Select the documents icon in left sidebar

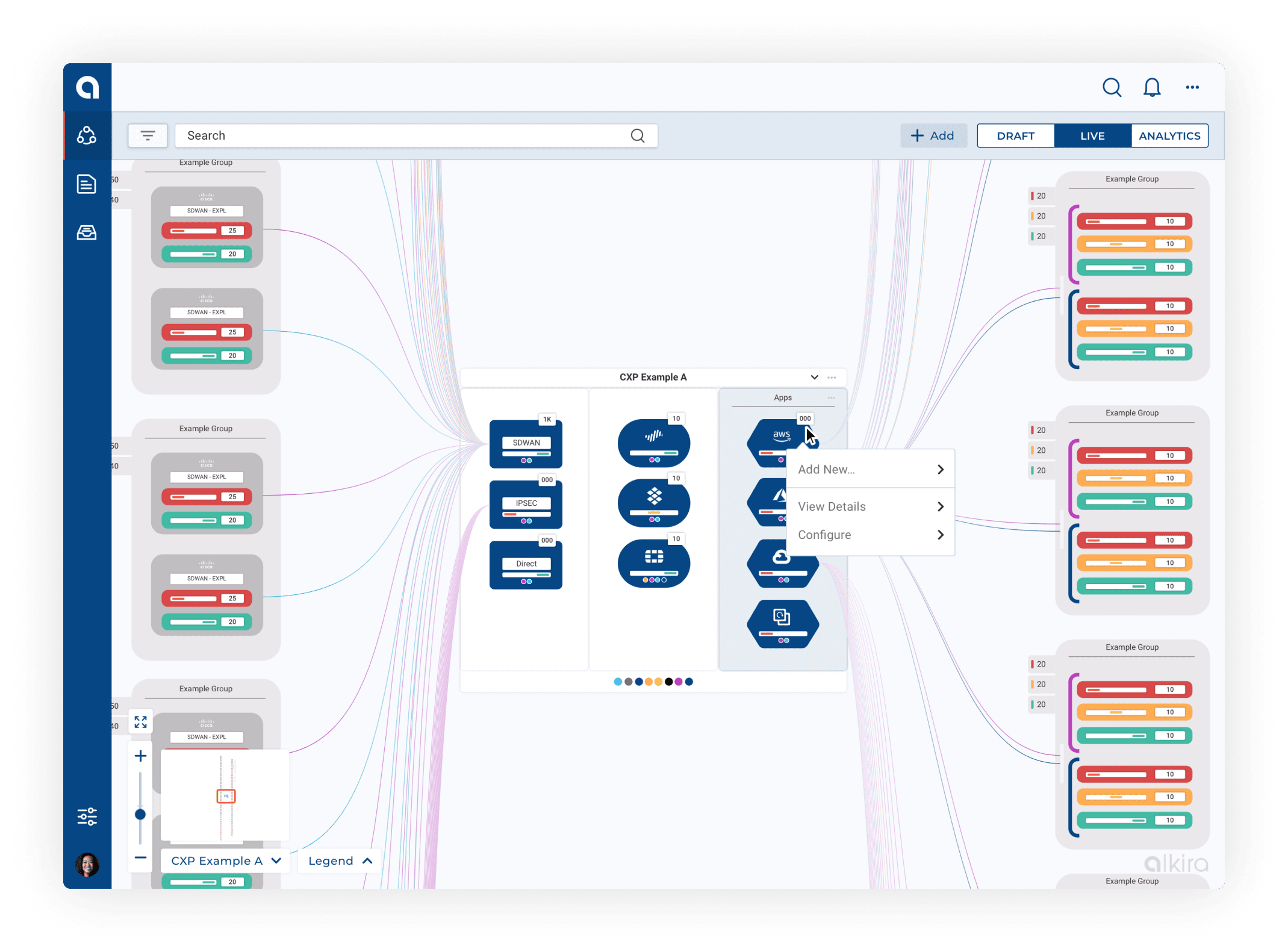point(87,184)
